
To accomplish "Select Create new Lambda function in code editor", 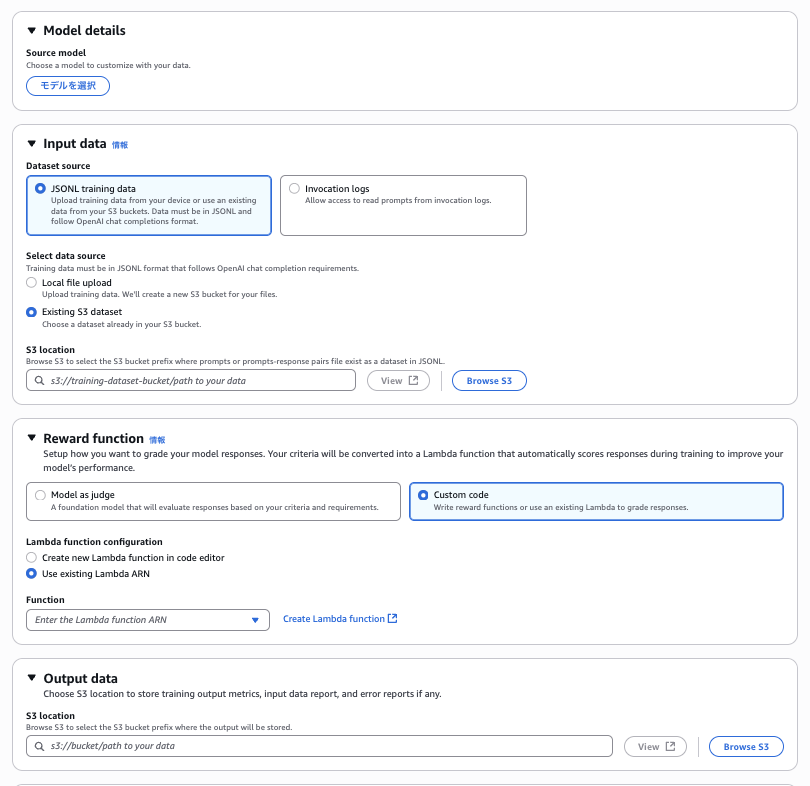I will [31, 557].
